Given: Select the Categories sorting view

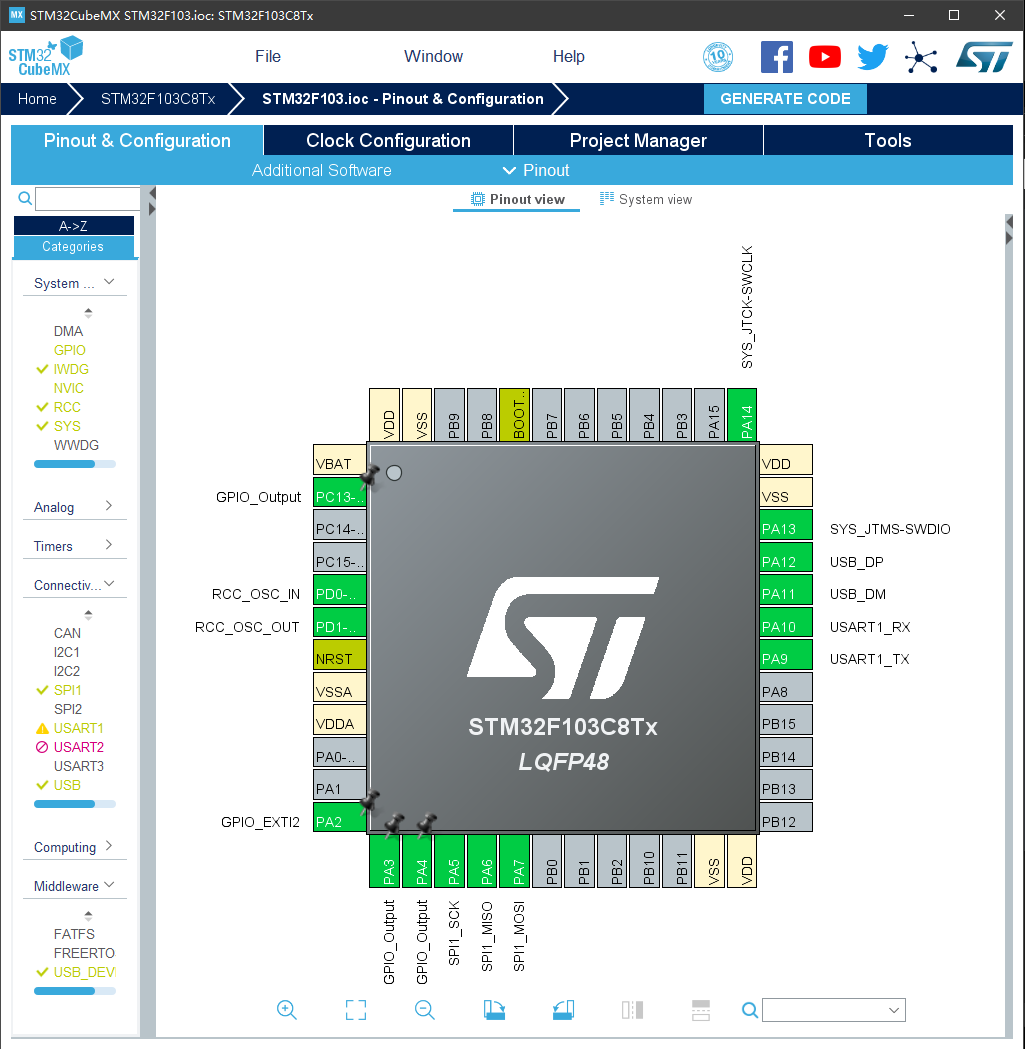Looking at the screenshot, I should pos(73,246).
